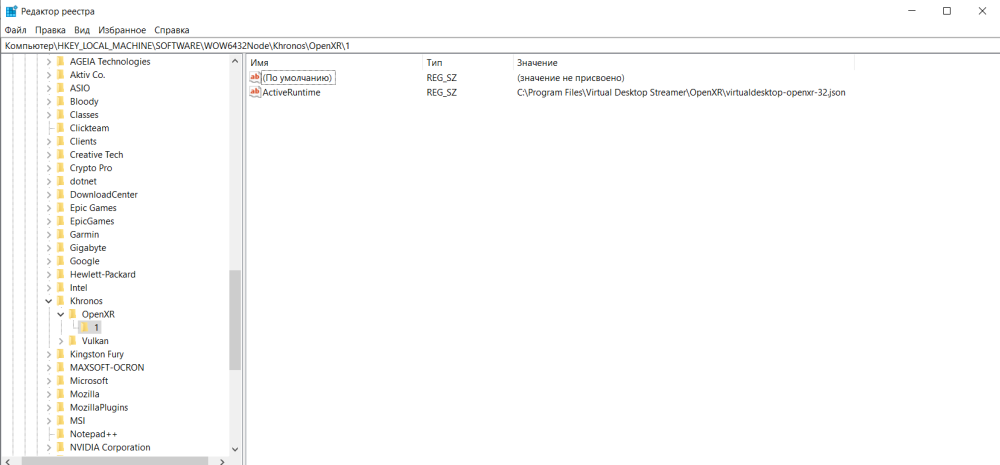Select the Hewlett-Packard folder icon
The height and width of the screenshot is (465, 1000).
click(x=61, y=274)
